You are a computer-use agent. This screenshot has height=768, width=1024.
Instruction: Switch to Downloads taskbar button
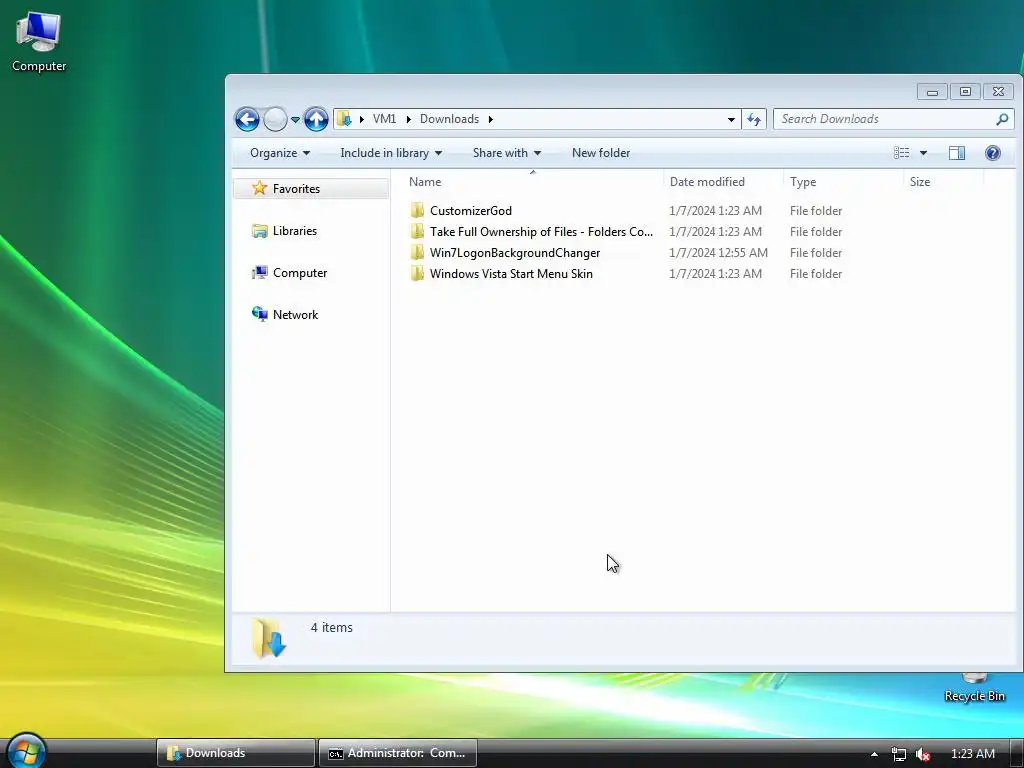pyautogui.click(x=236, y=753)
